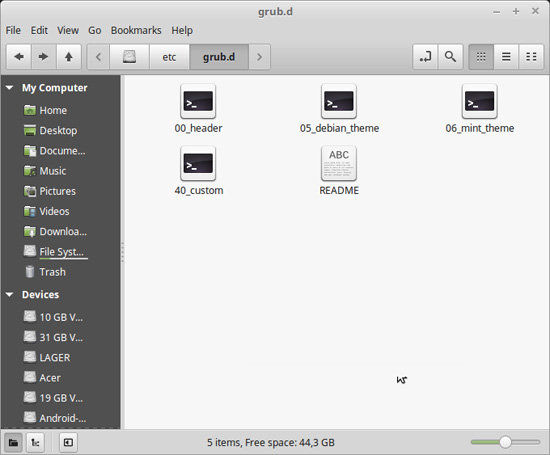The width and height of the screenshot is (550, 455).
Task: Show tree view in sidebar
Action: [x=35, y=443]
